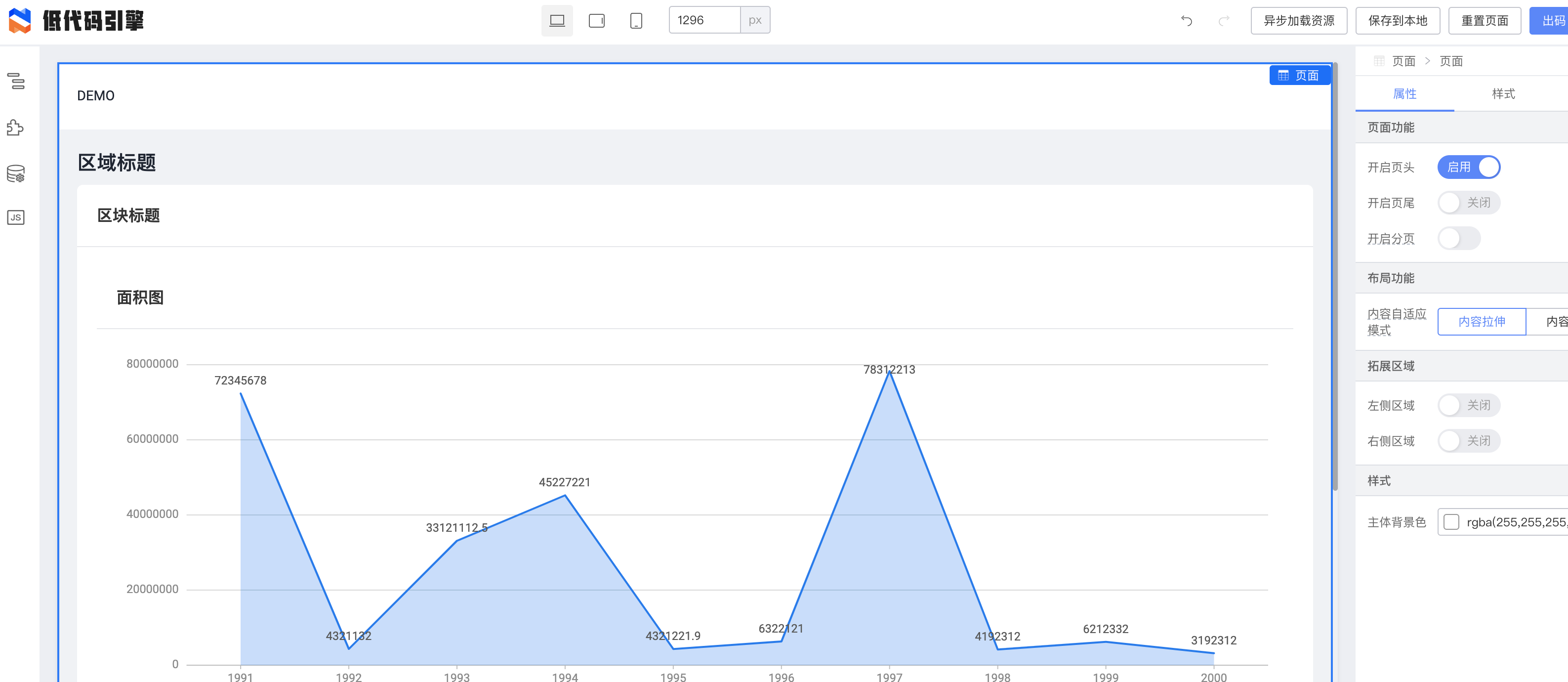This screenshot has height=682, width=1568.
Task: Select the 面积图 chart title
Action: click(x=140, y=297)
